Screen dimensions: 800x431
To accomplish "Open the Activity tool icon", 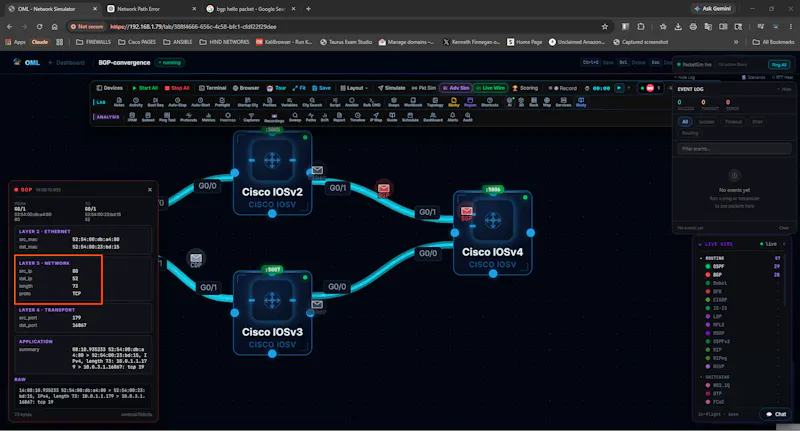I will click(x=136, y=102).
